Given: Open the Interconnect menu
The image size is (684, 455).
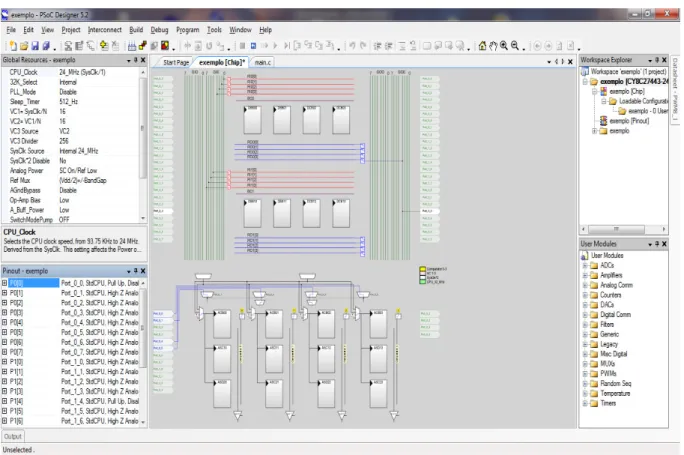Looking at the screenshot, I should point(105,30).
